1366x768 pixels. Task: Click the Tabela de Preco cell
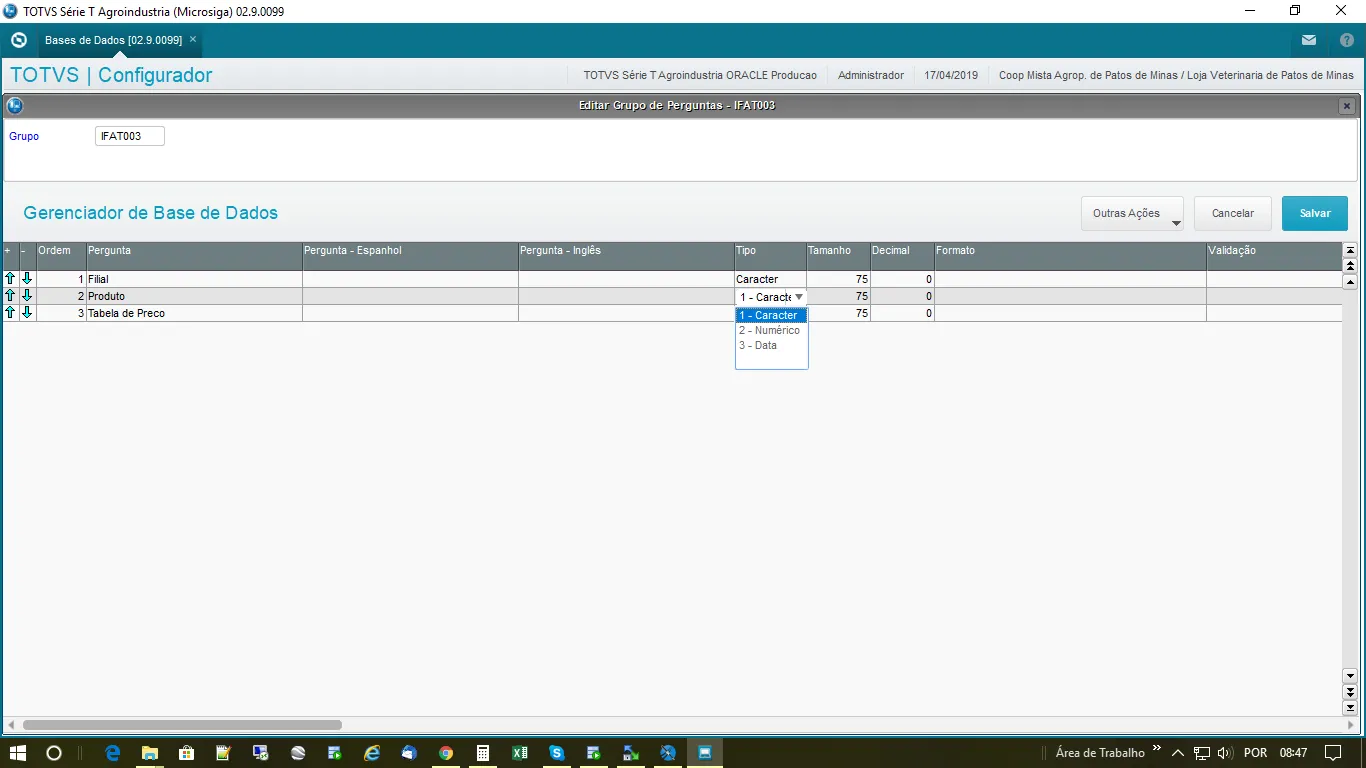[194, 314]
